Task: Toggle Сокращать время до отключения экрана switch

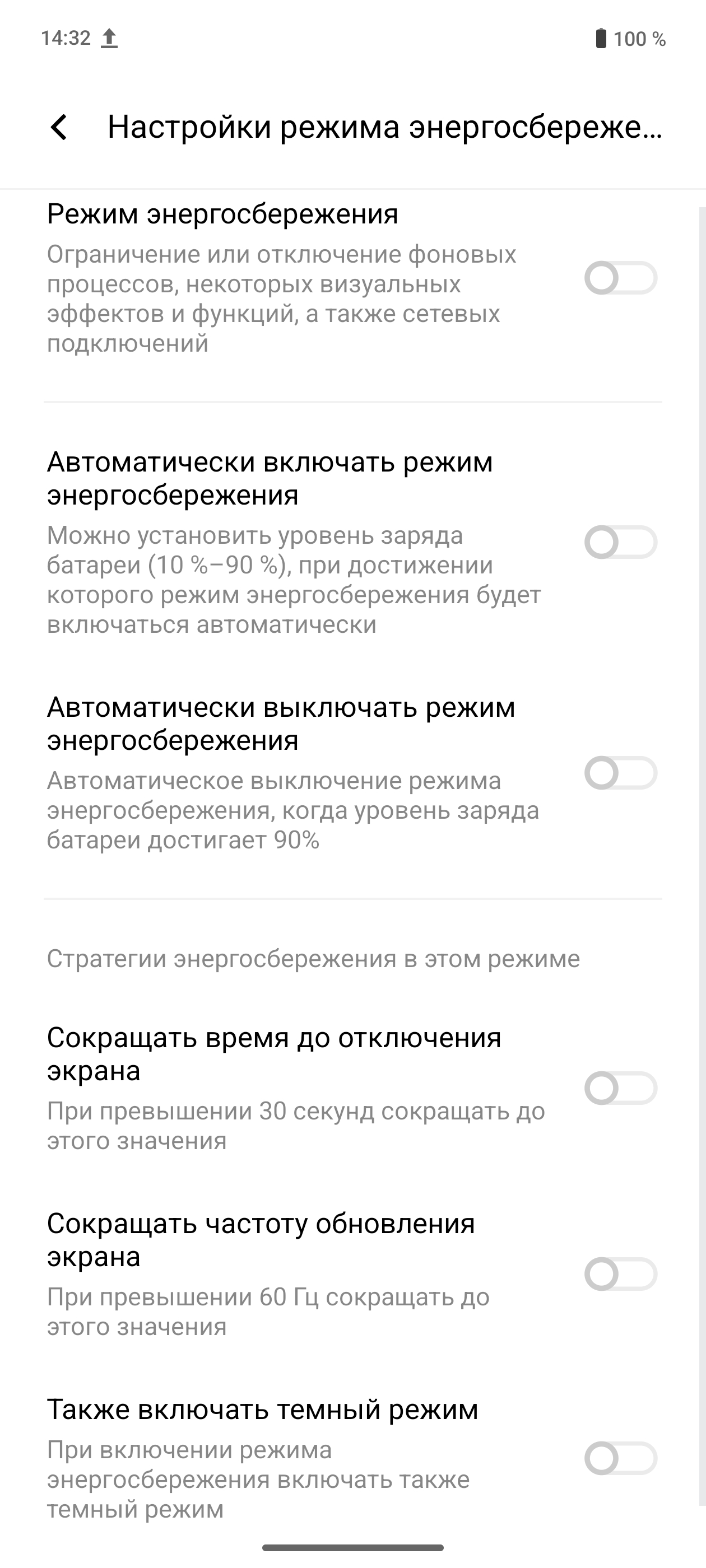Action: point(620,1088)
